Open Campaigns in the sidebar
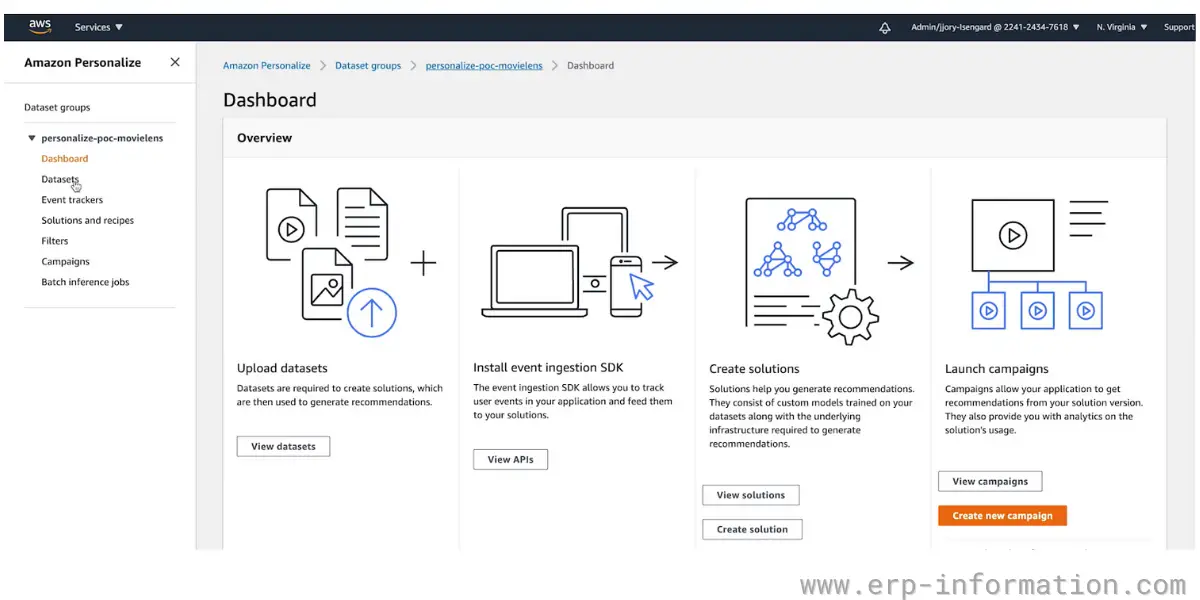1200x600 pixels. [x=66, y=262]
